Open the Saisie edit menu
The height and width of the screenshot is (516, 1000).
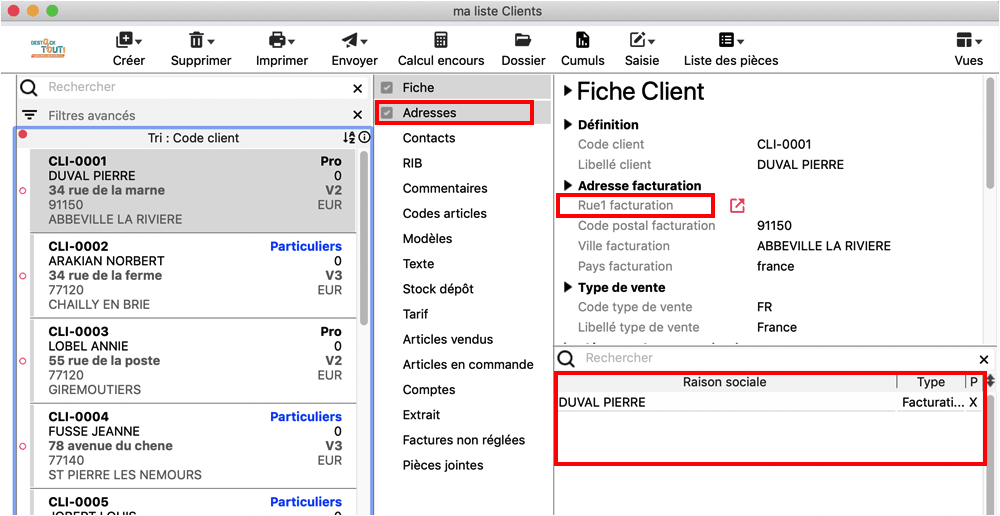point(642,50)
